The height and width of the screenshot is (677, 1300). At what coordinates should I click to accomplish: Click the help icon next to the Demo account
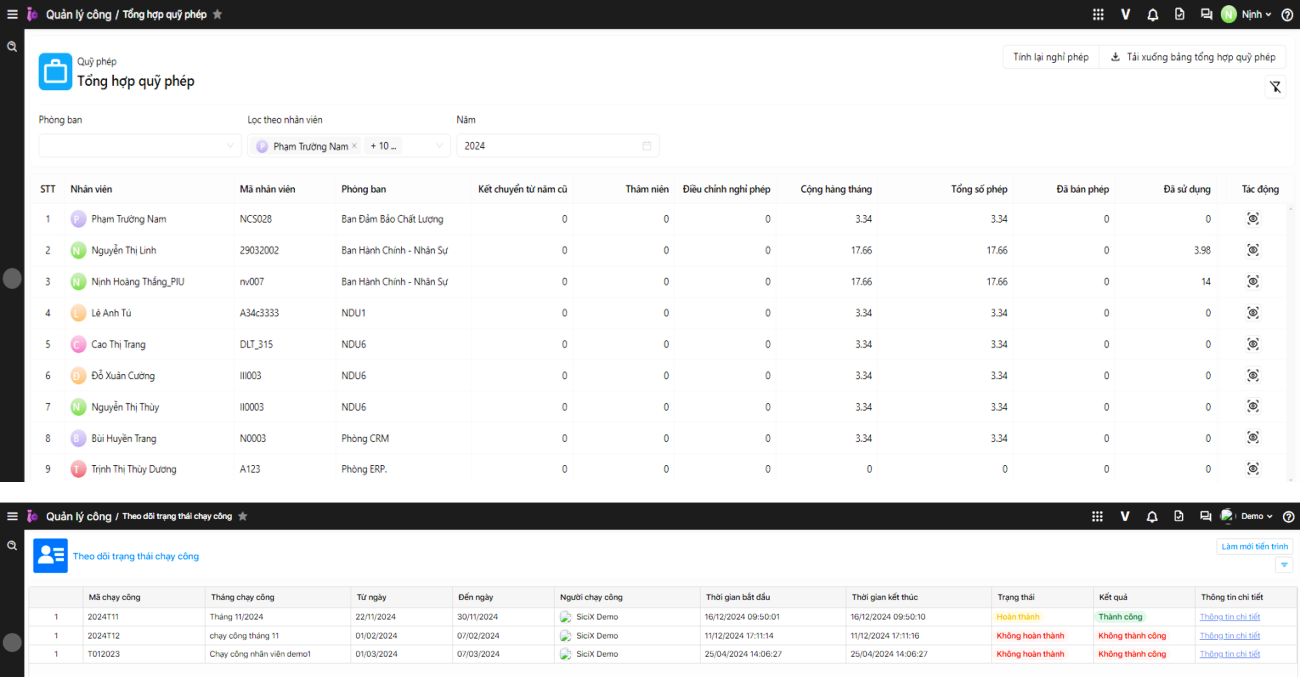(1288, 516)
